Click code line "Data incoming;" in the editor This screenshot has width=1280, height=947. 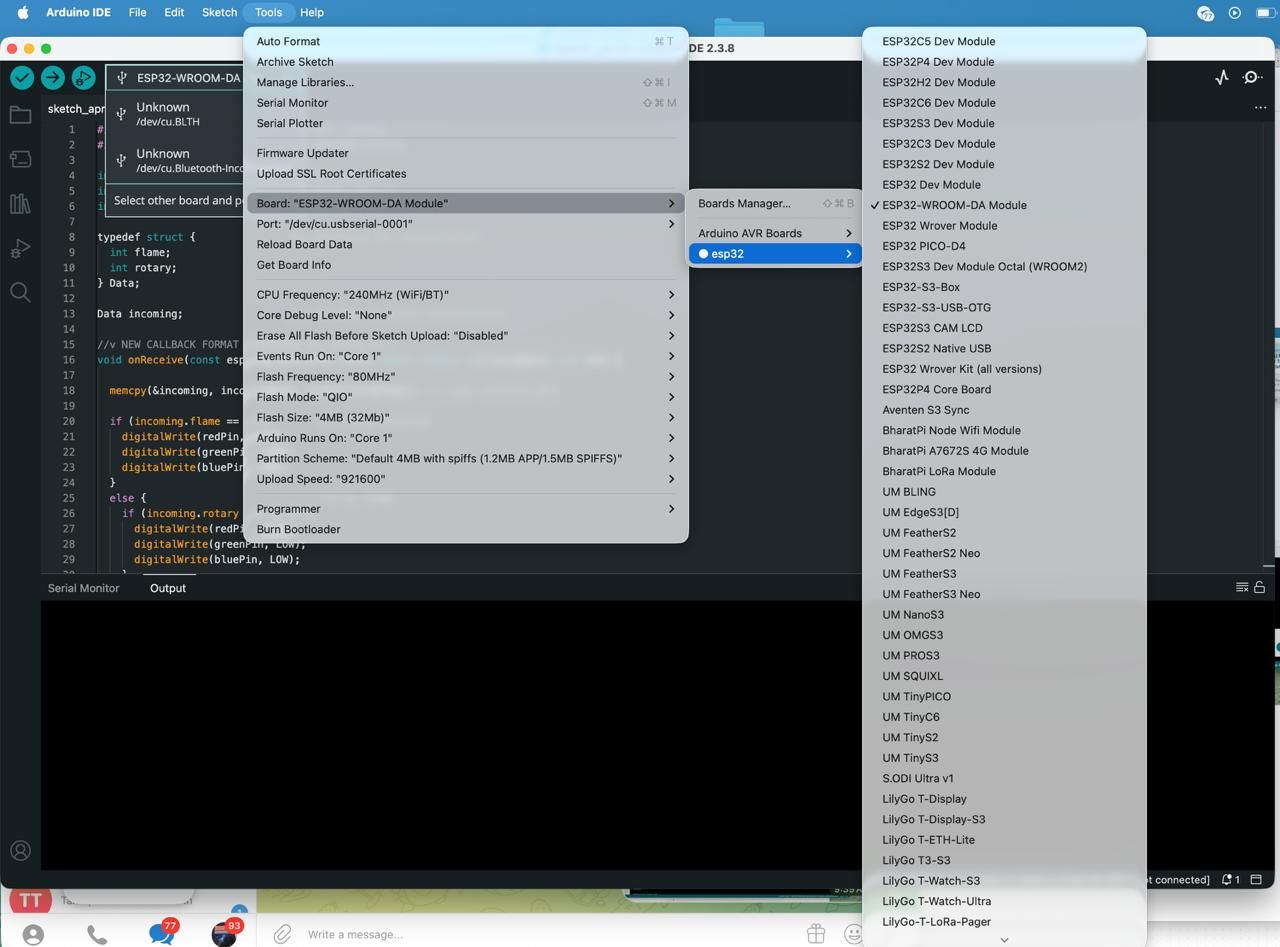click(140, 314)
